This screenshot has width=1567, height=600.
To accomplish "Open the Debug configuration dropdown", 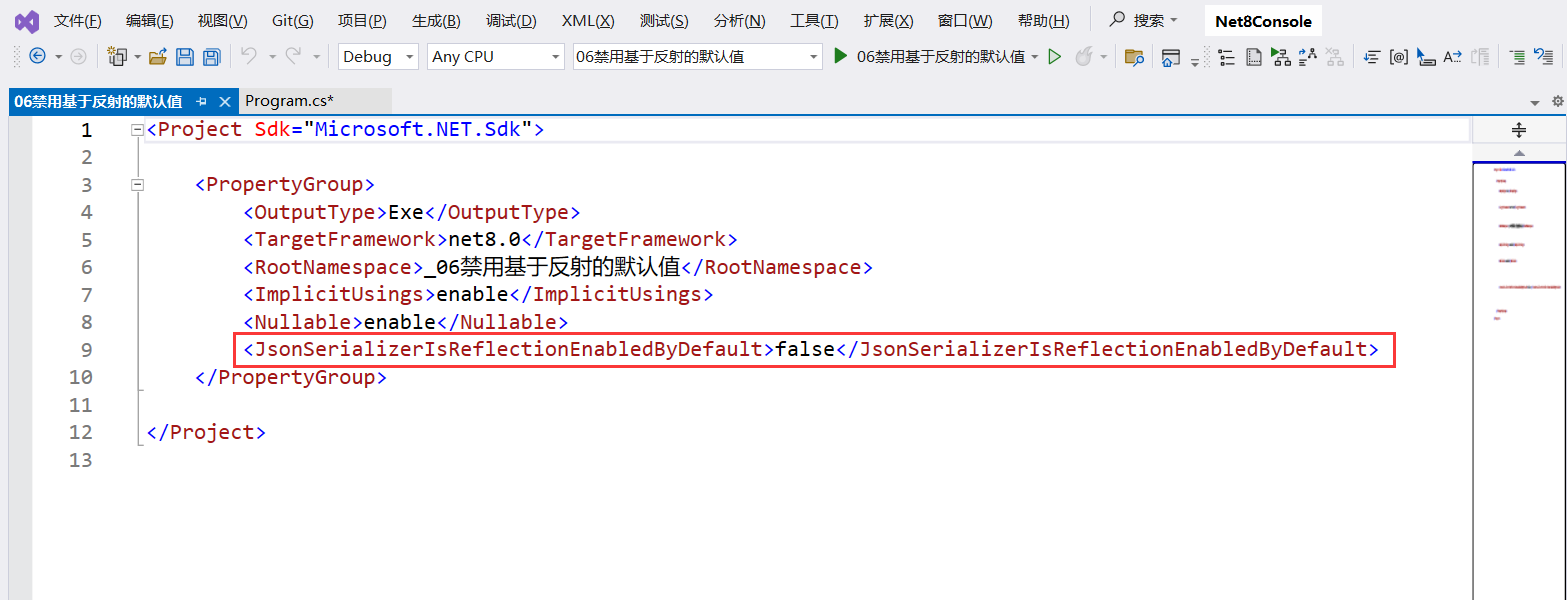I will (x=378, y=57).
